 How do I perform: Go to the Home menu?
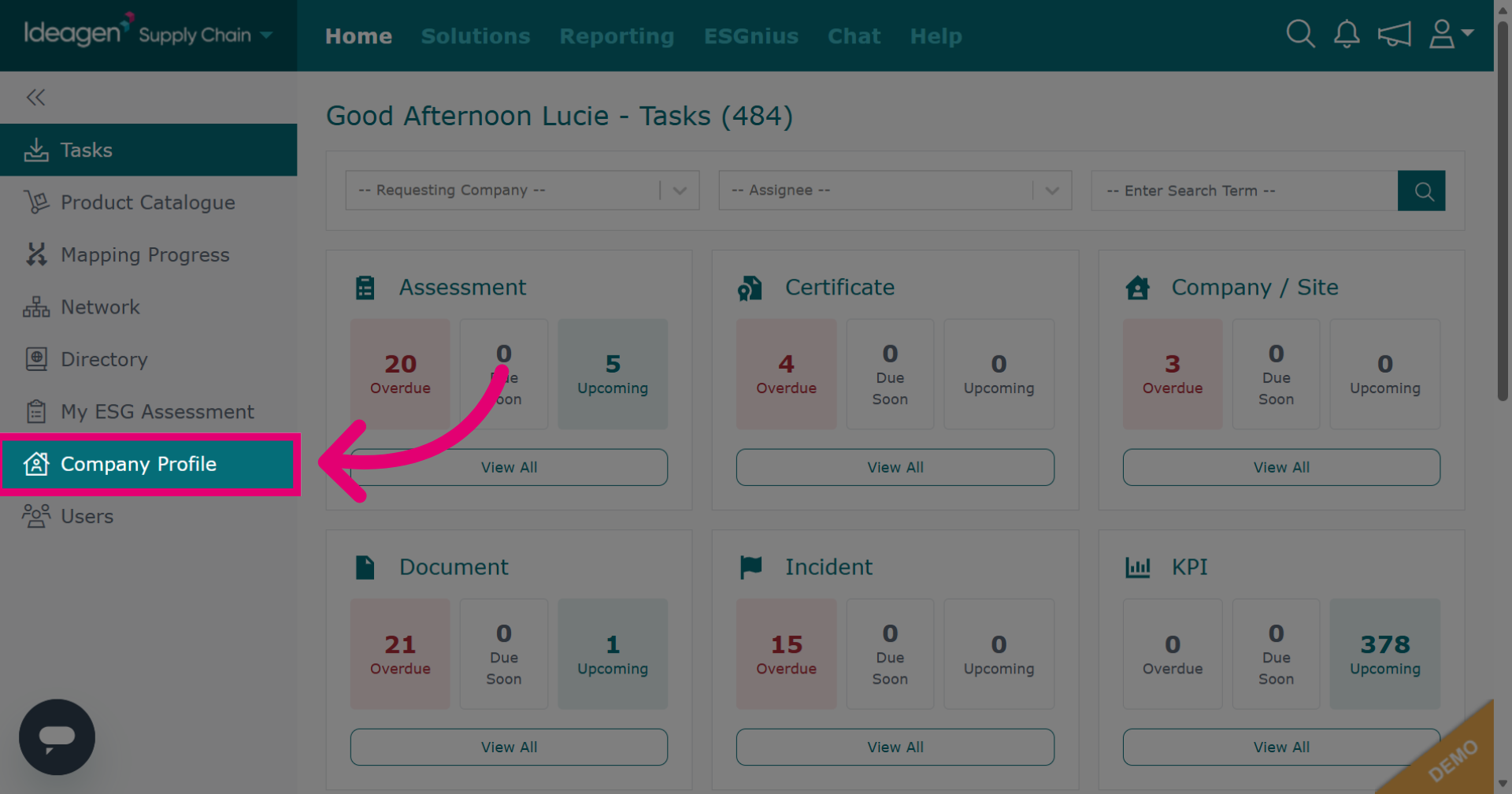coord(358,36)
